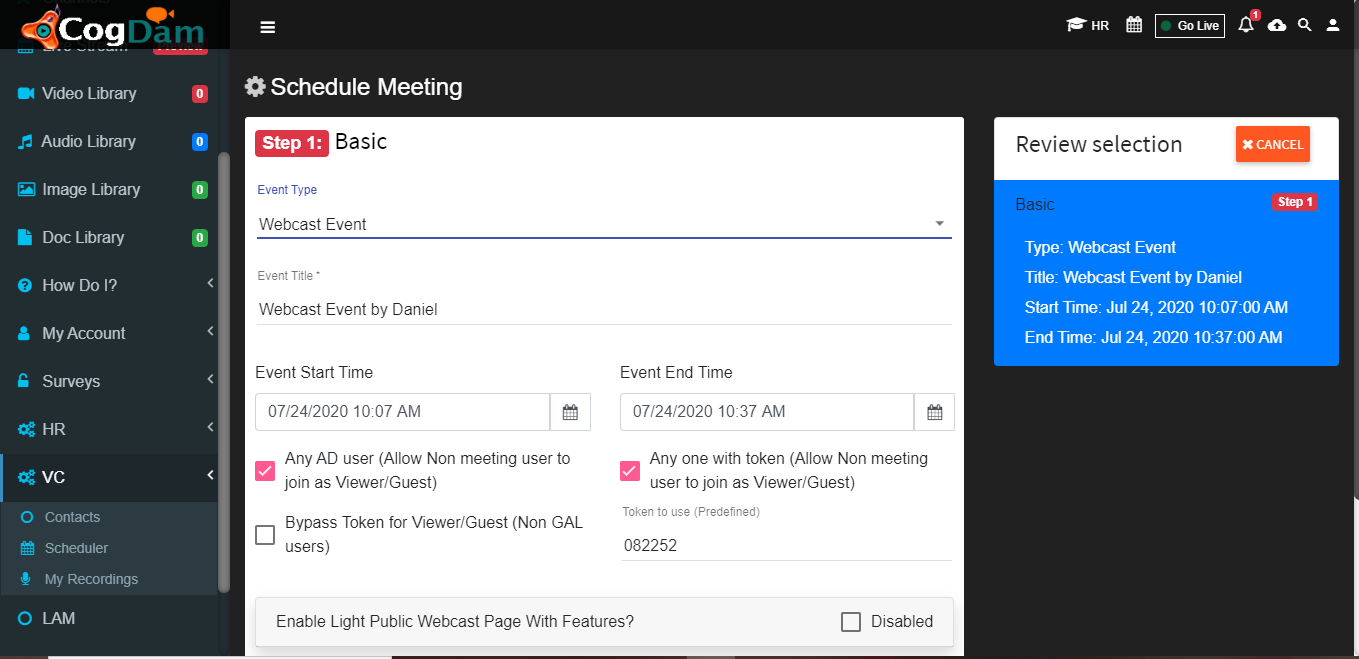Click the Cancel button
The width and height of the screenshot is (1359, 659).
[1273, 144]
